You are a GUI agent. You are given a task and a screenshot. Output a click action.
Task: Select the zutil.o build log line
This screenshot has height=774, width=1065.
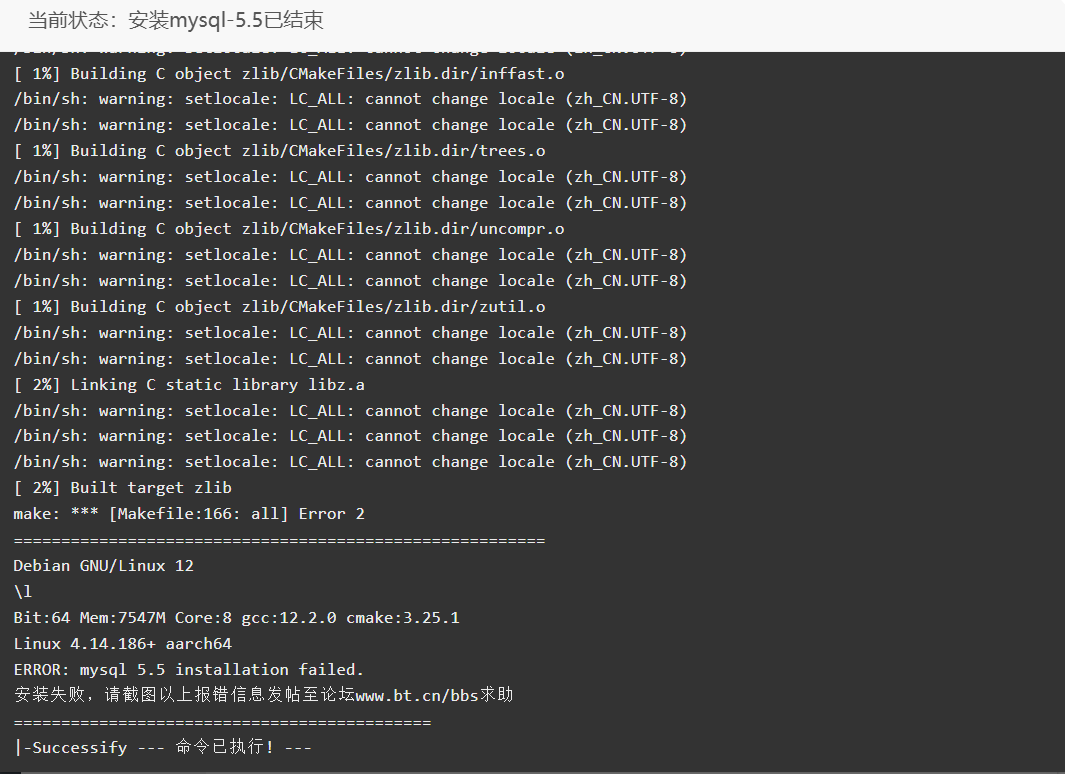point(279,307)
